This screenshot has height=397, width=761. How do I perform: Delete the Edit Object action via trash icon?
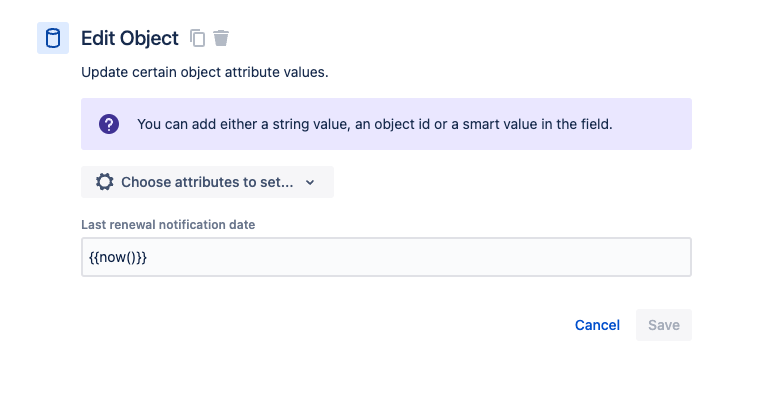(x=221, y=38)
